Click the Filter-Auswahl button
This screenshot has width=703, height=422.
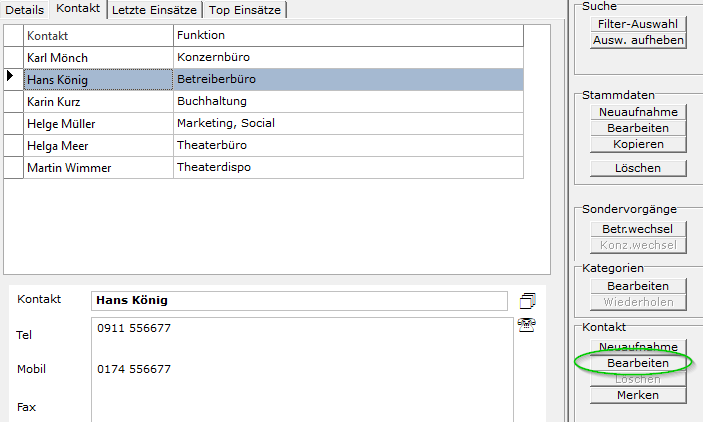(x=637, y=24)
